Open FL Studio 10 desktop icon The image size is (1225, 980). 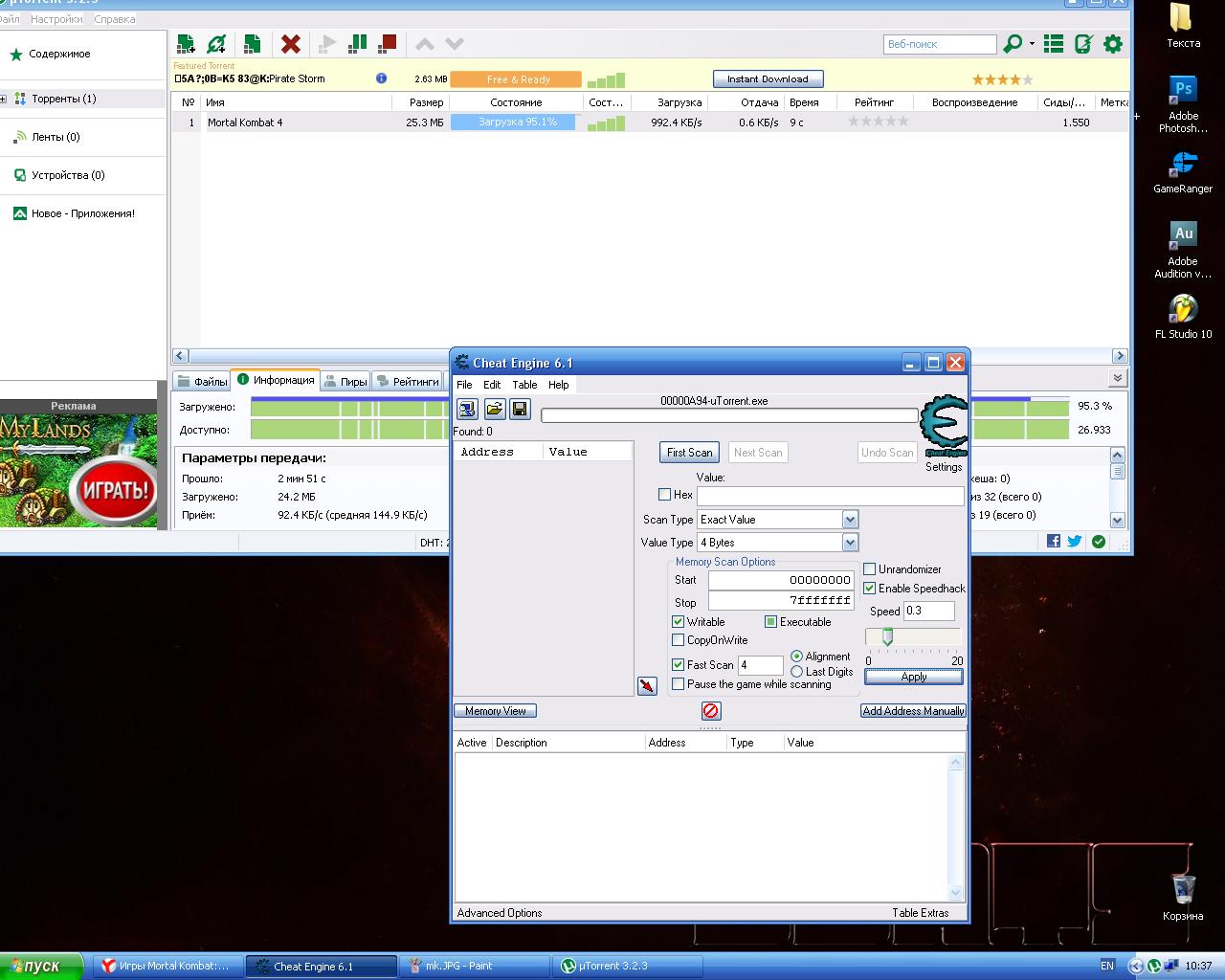(x=1183, y=317)
